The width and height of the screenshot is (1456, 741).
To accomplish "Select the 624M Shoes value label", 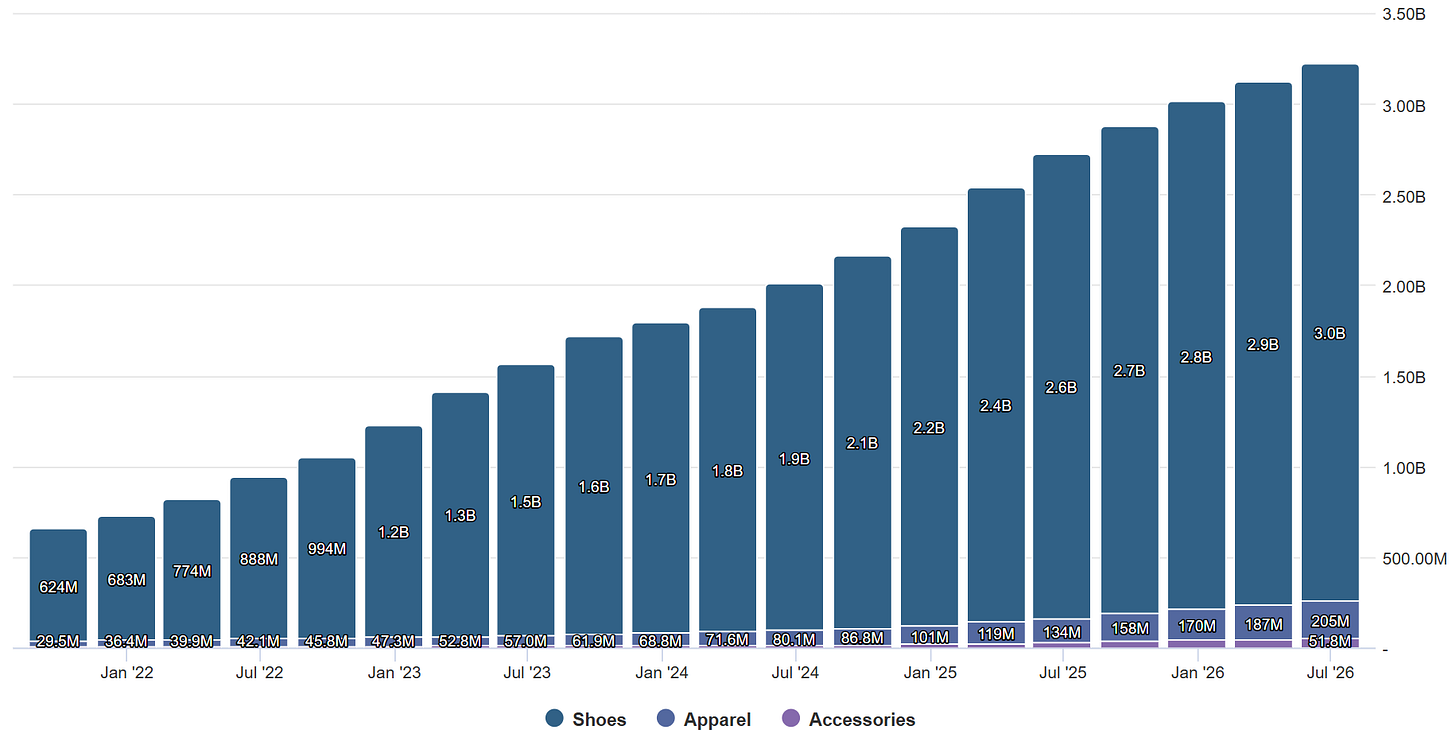I will [x=58, y=587].
